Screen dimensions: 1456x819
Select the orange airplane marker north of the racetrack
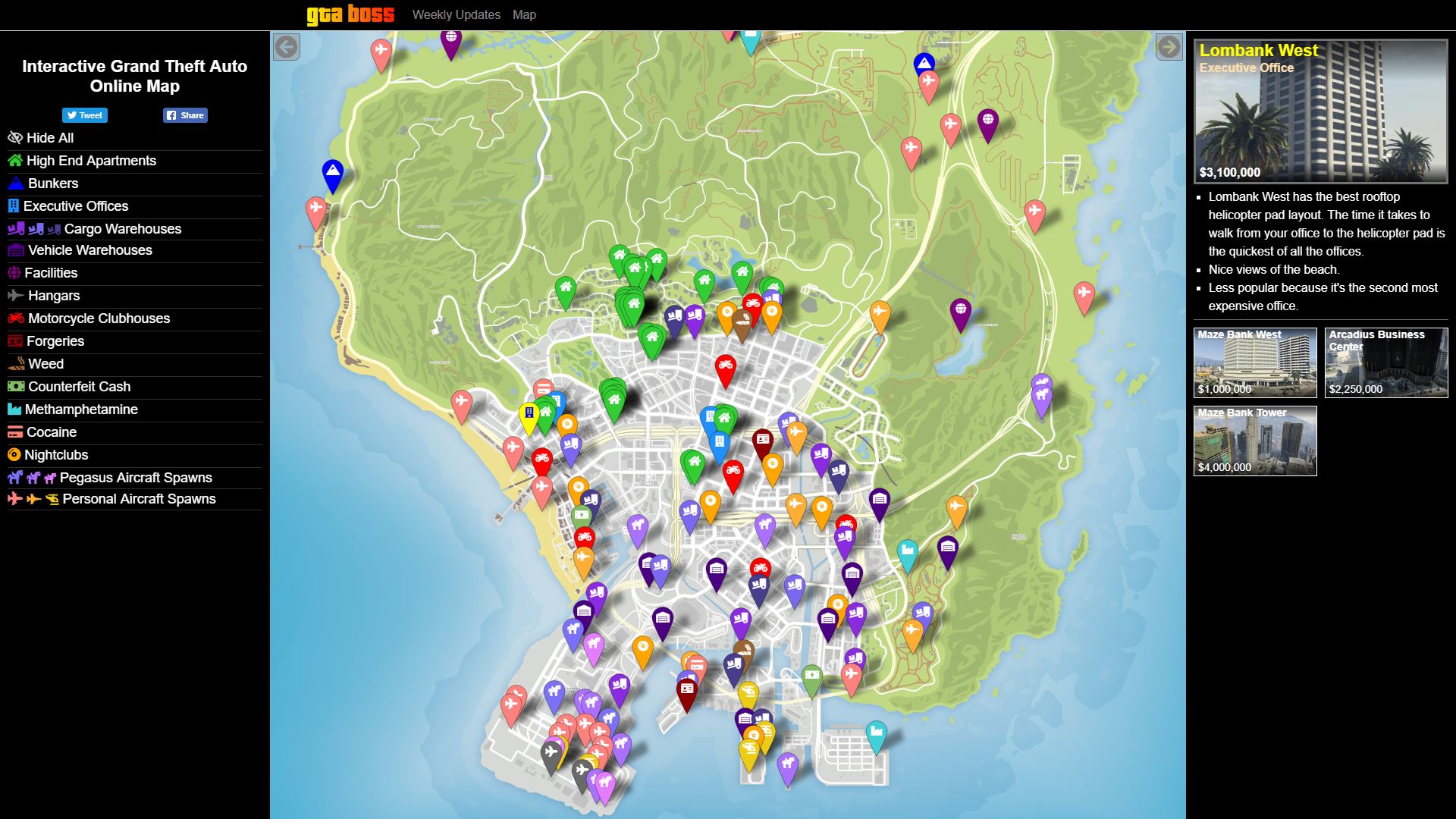(880, 316)
